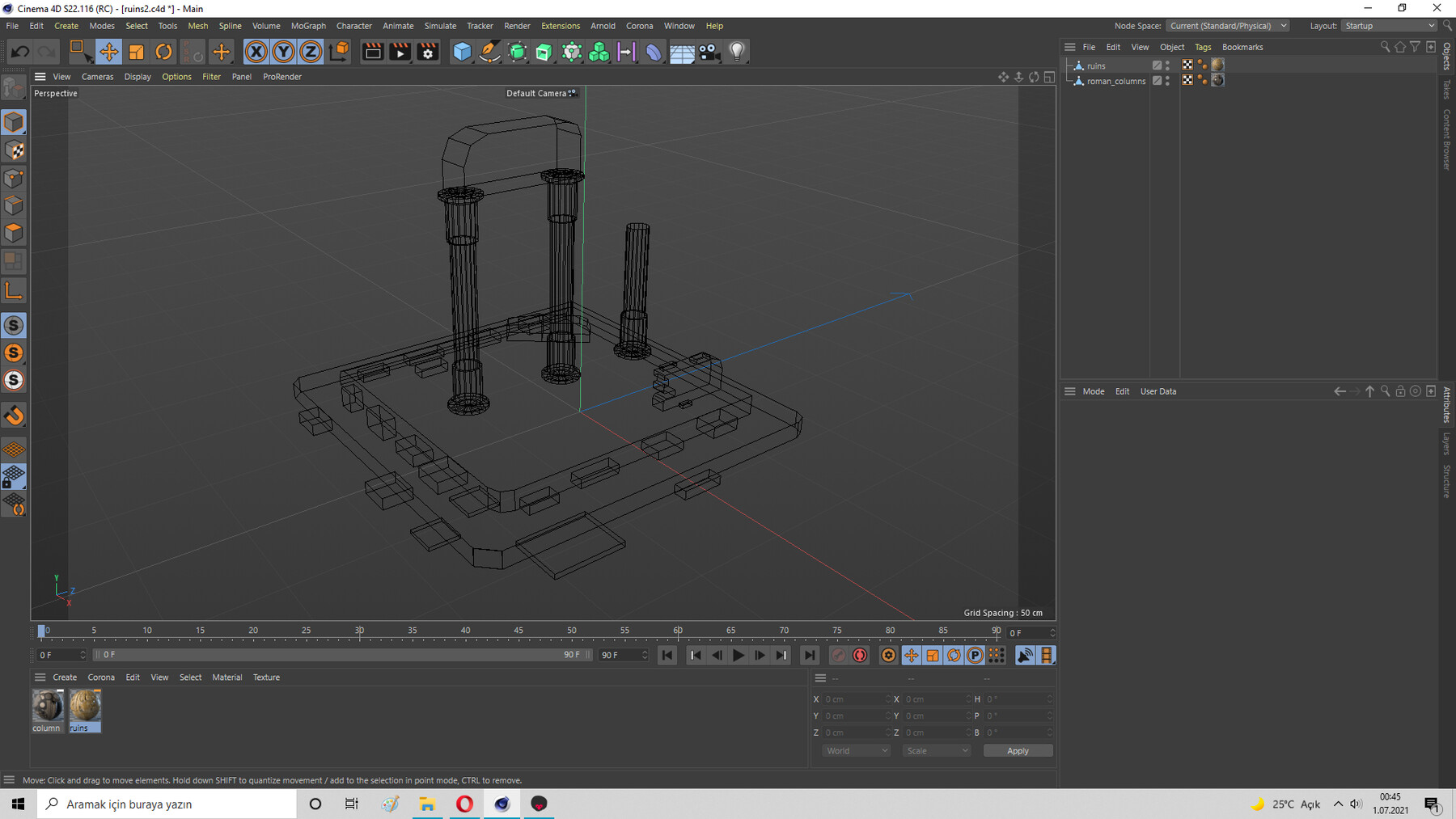Open the Node Space dropdown
The image size is (1456, 819).
pyautogui.click(x=1228, y=26)
